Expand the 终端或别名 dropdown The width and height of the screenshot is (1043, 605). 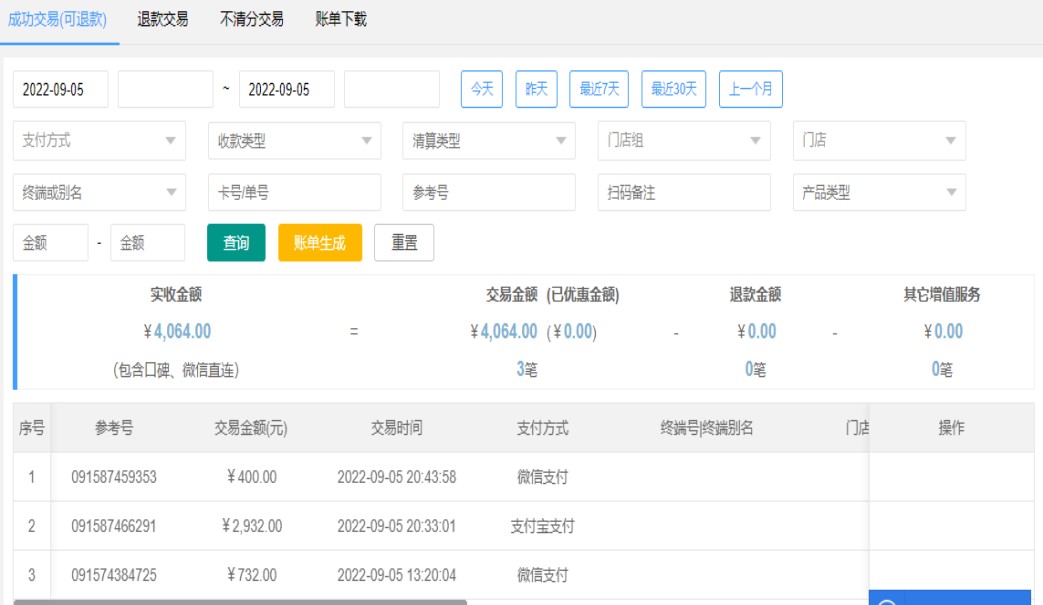point(171,193)
